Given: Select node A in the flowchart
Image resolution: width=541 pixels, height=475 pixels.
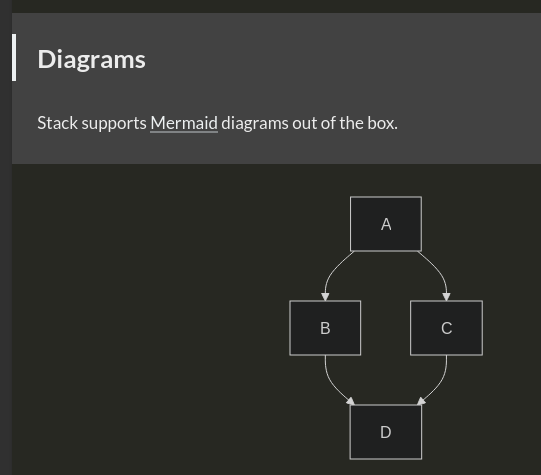Looking at the screenshot, I should 386,224.
